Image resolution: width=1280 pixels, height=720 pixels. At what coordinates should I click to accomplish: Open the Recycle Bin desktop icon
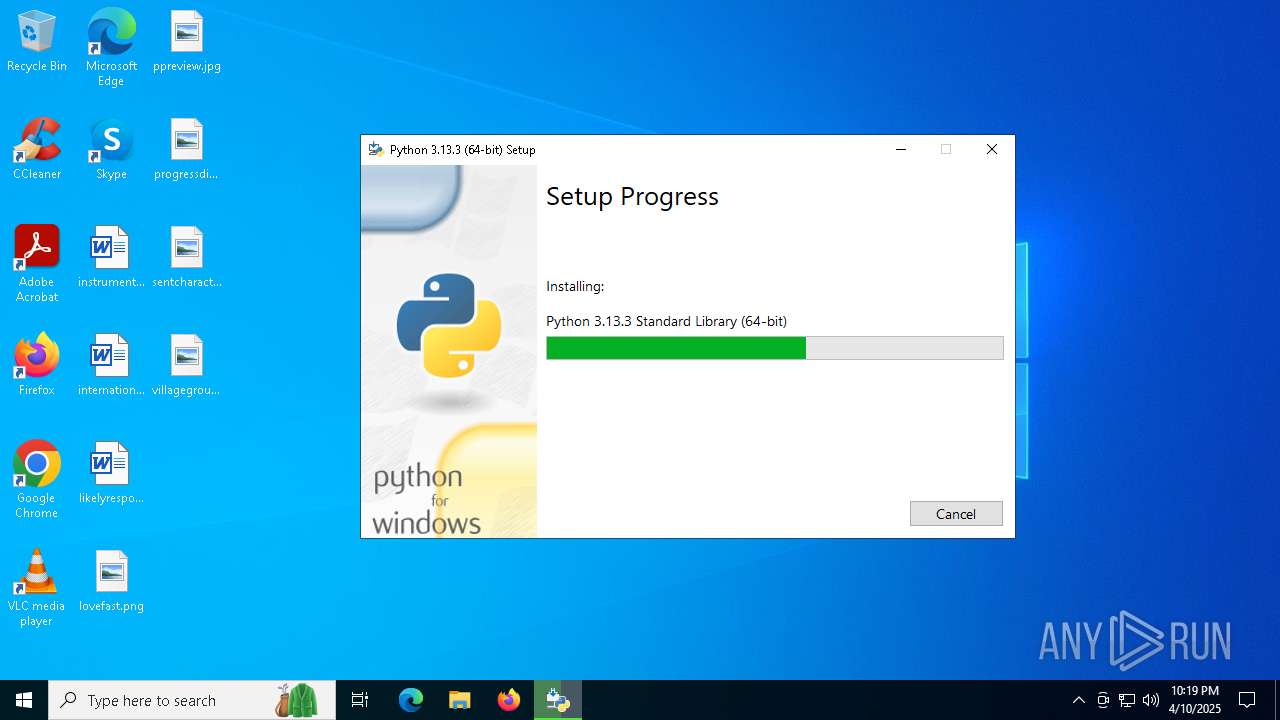click(37, 41)
